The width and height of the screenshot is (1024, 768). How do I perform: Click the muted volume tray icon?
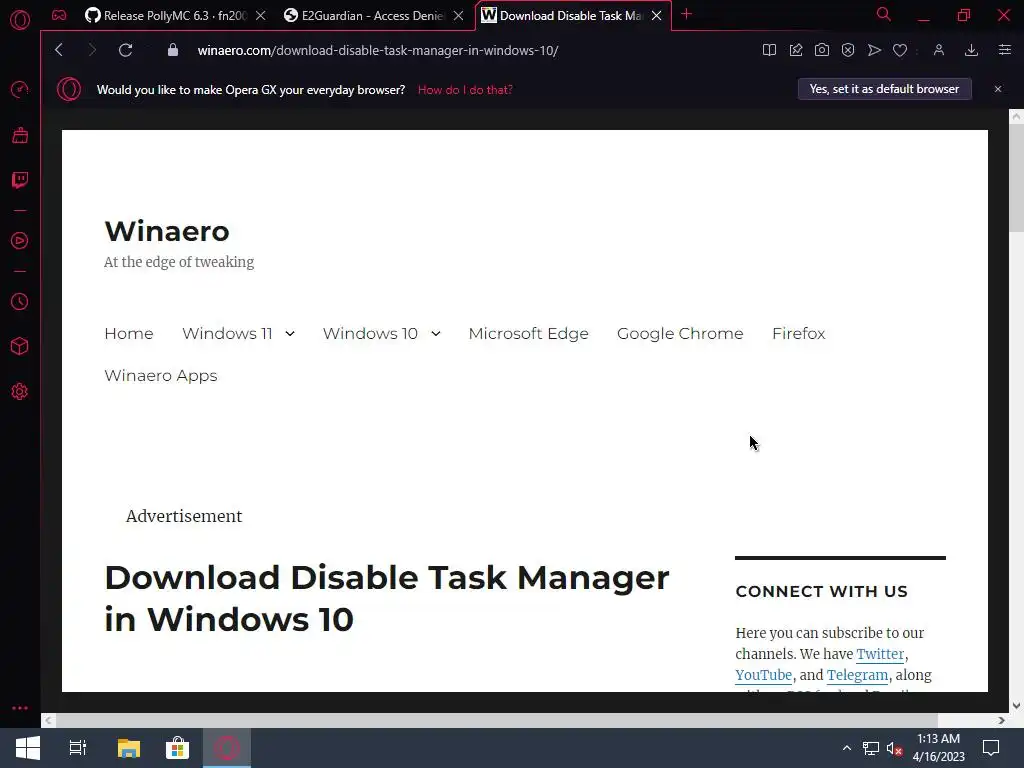(x=894, y=748)
